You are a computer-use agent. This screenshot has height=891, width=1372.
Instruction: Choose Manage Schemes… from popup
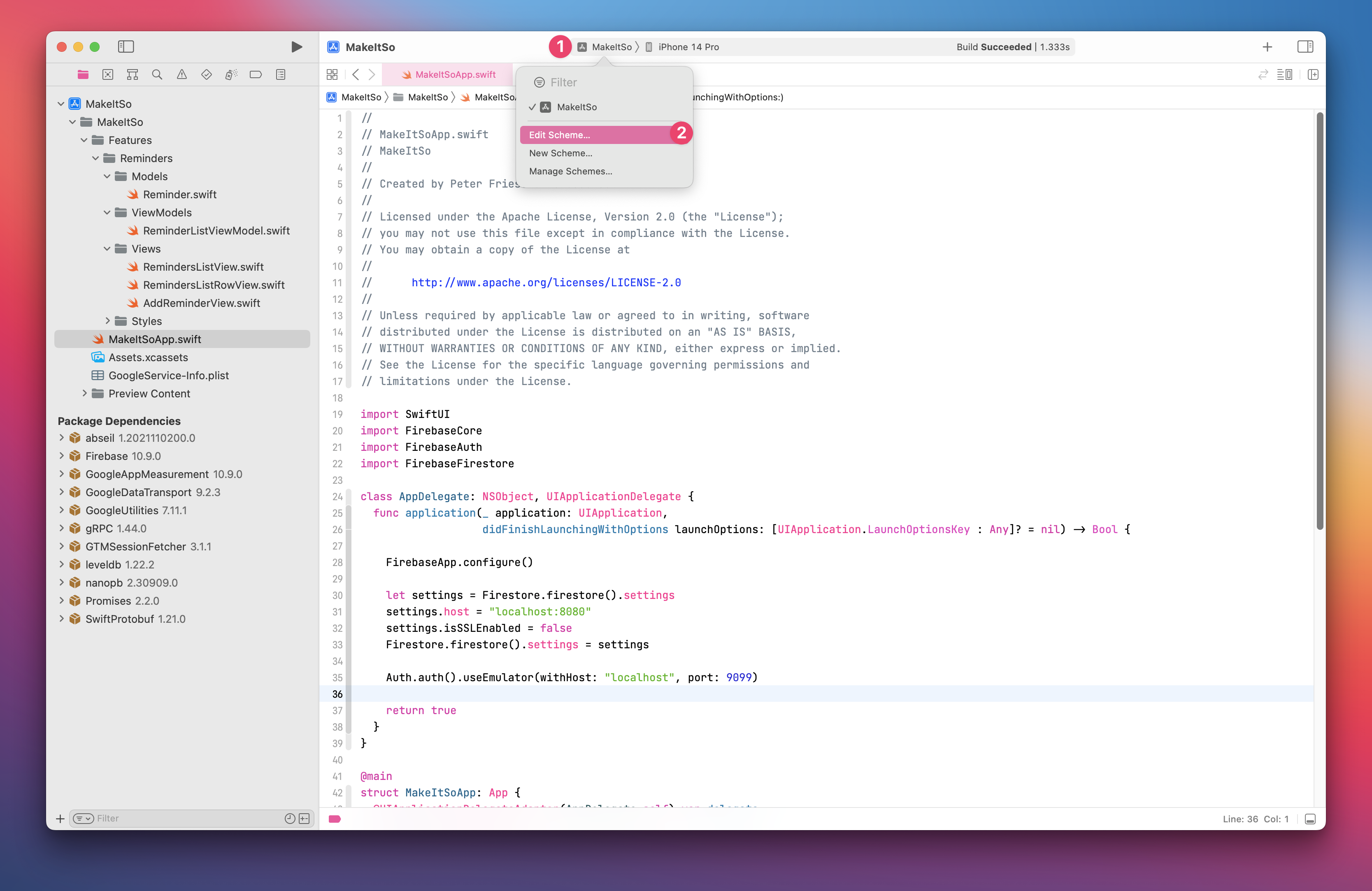point(570,171)
